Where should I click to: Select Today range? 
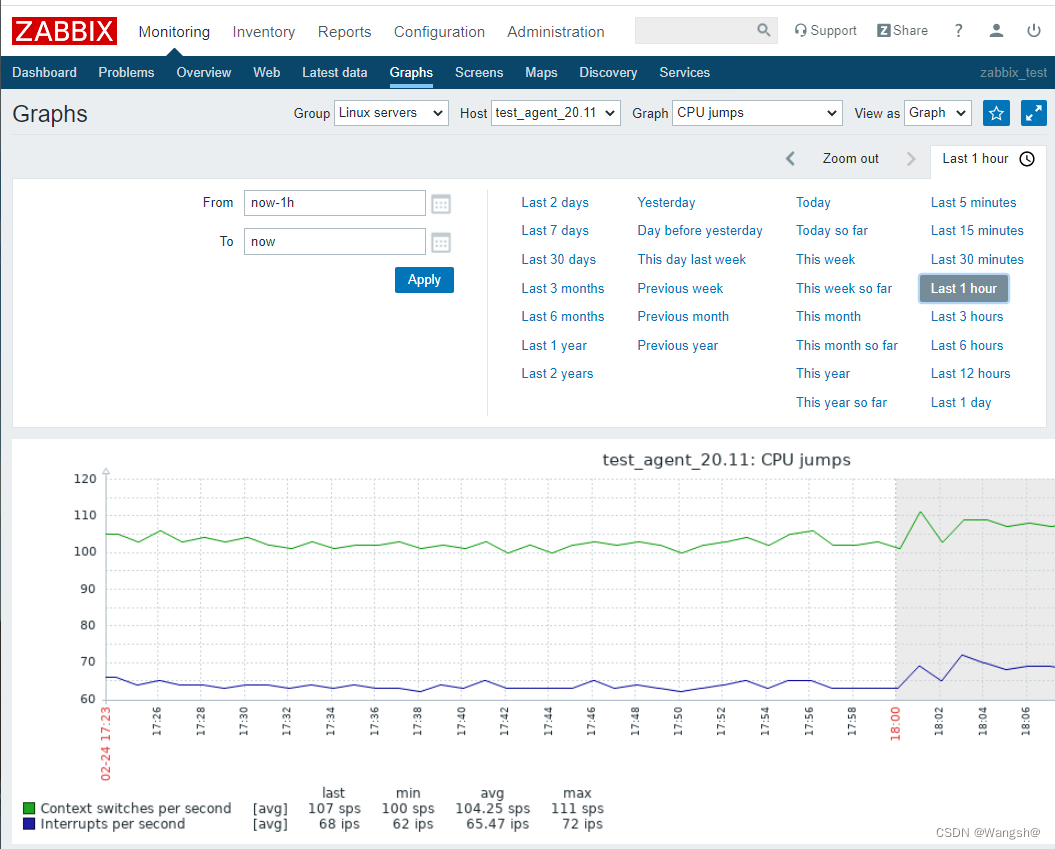[x=813, y=202]
